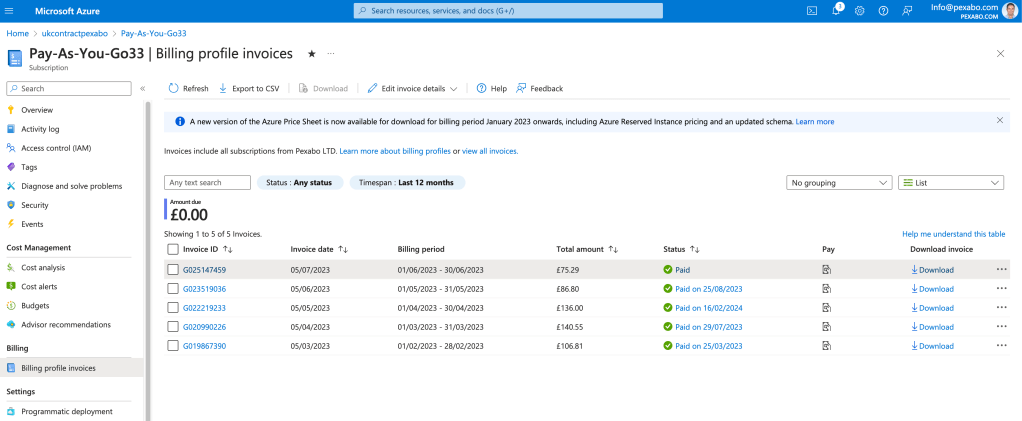
Task: Dismiss the Azure Price Sheet info banner
Action: tap(1000, 121)
